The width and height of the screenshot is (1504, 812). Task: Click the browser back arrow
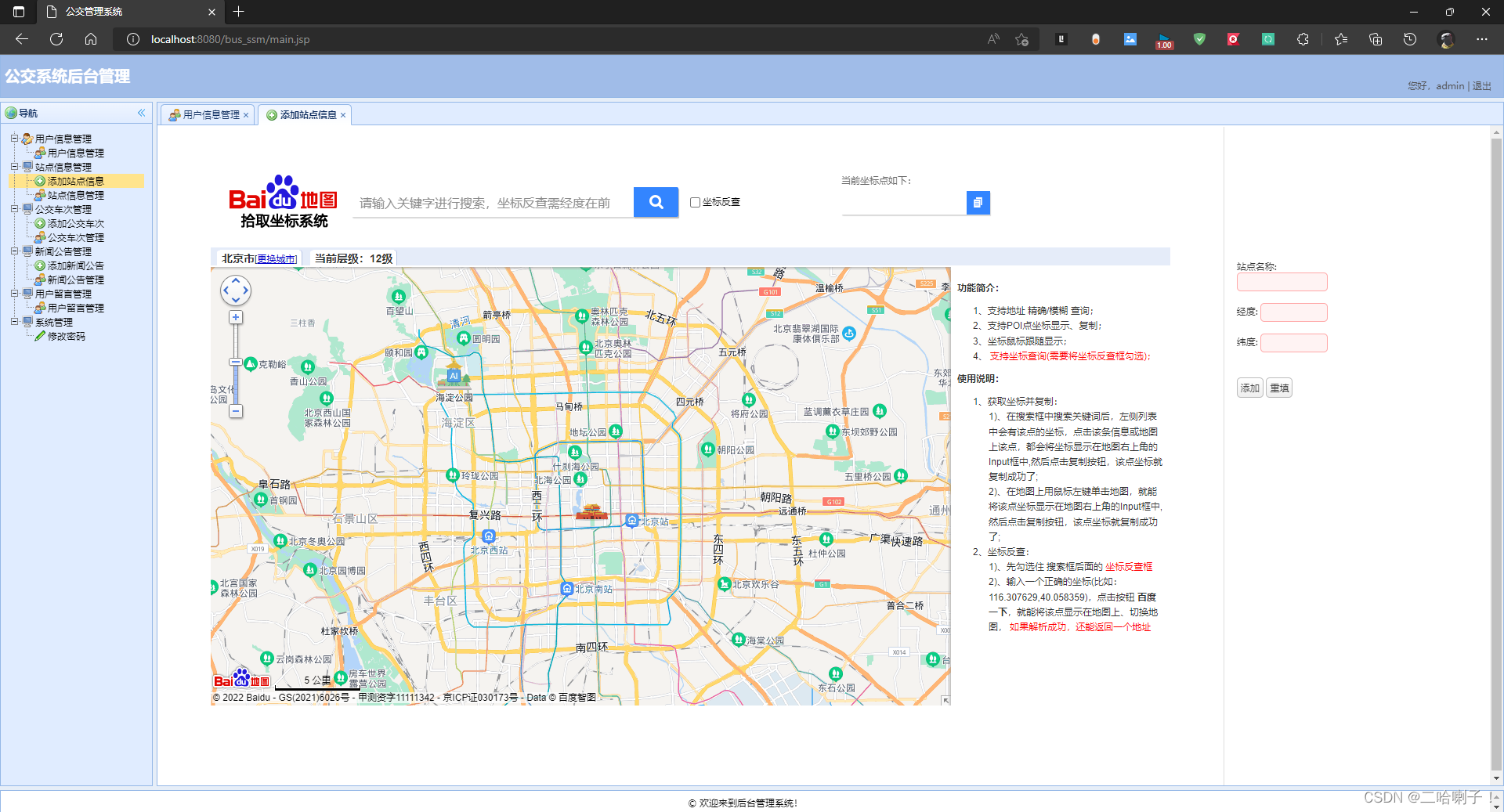click(x=21, y=39)
